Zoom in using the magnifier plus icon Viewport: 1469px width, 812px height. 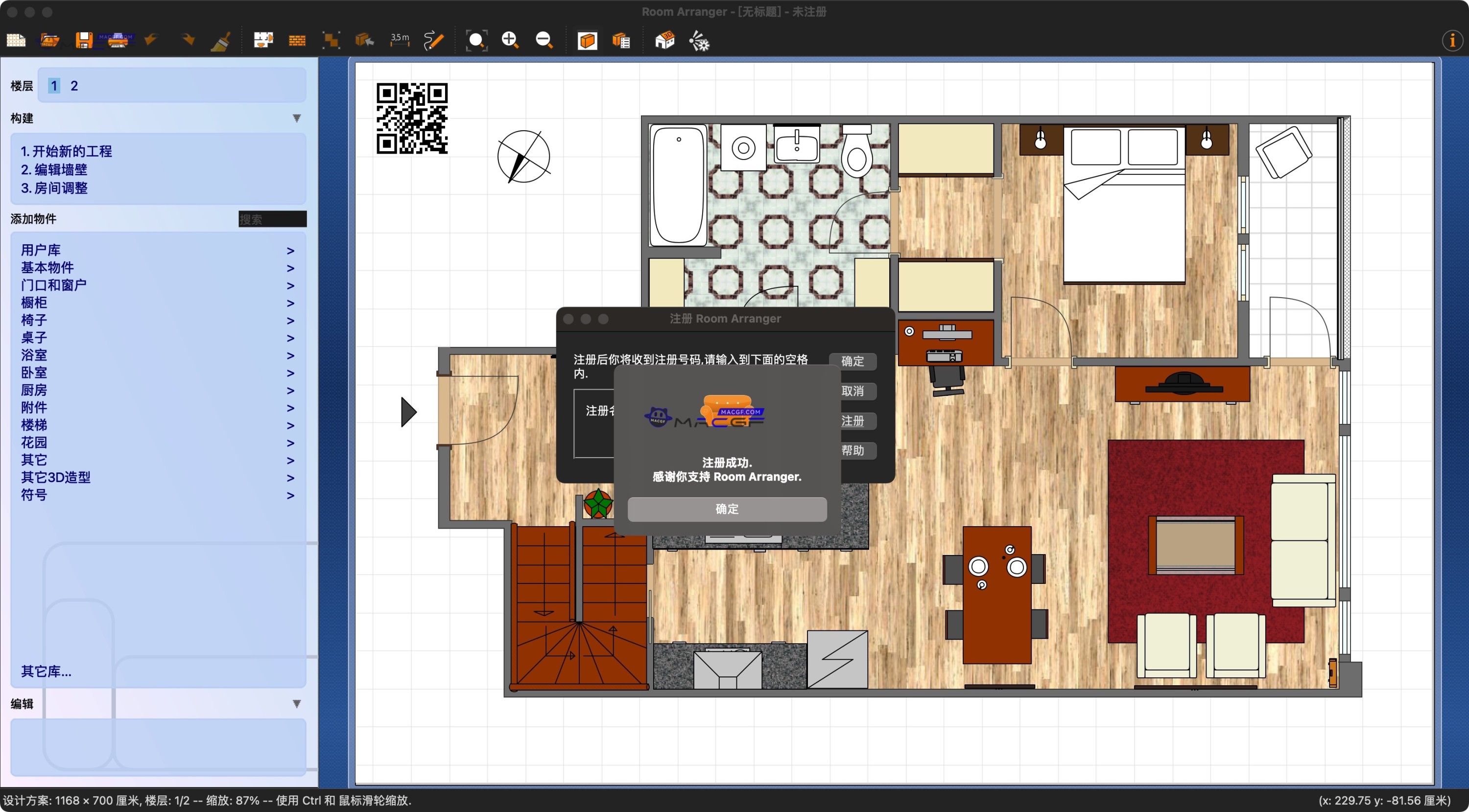click(x=510, y=40)
